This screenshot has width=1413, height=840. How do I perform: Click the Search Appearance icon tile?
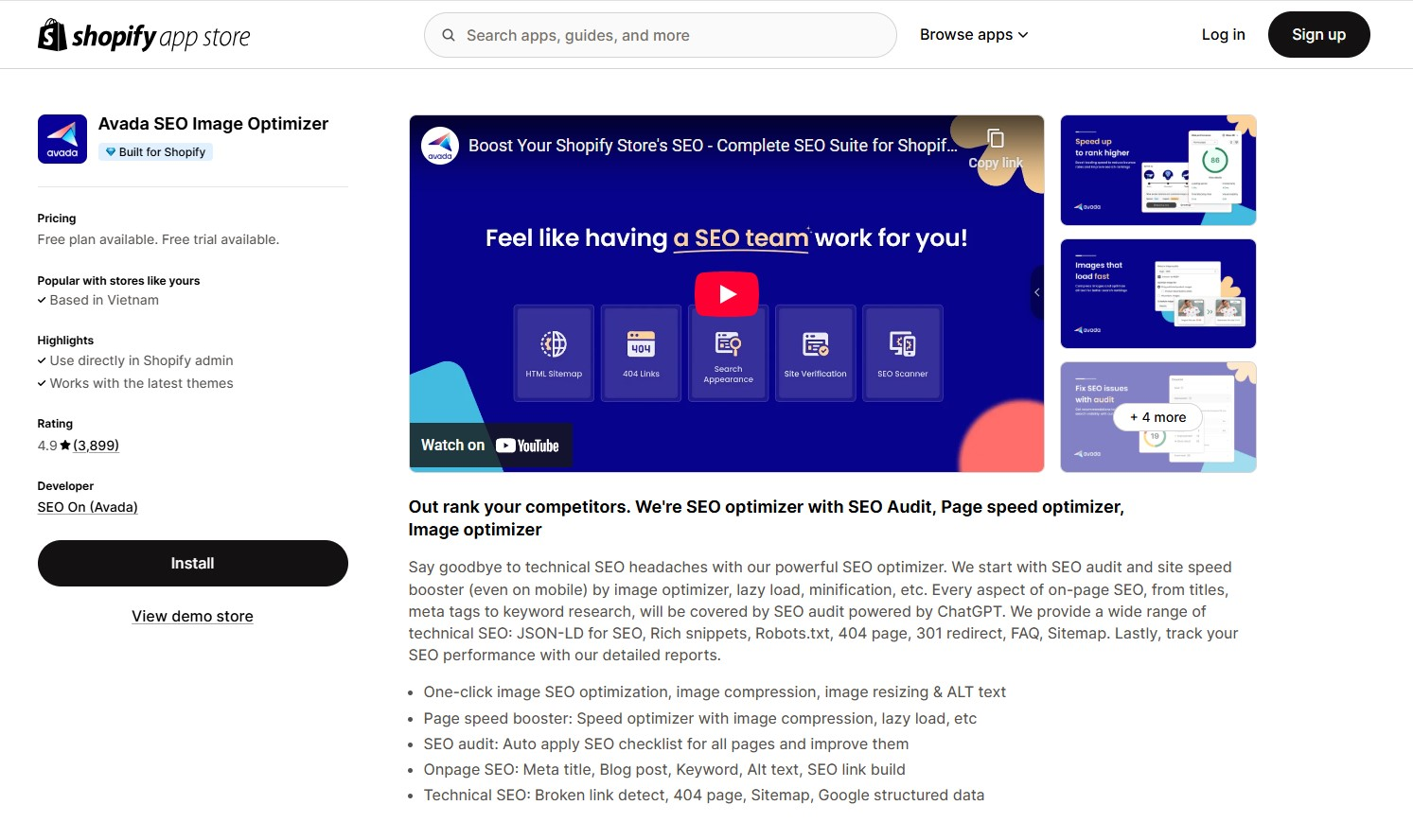coord(728,353)
